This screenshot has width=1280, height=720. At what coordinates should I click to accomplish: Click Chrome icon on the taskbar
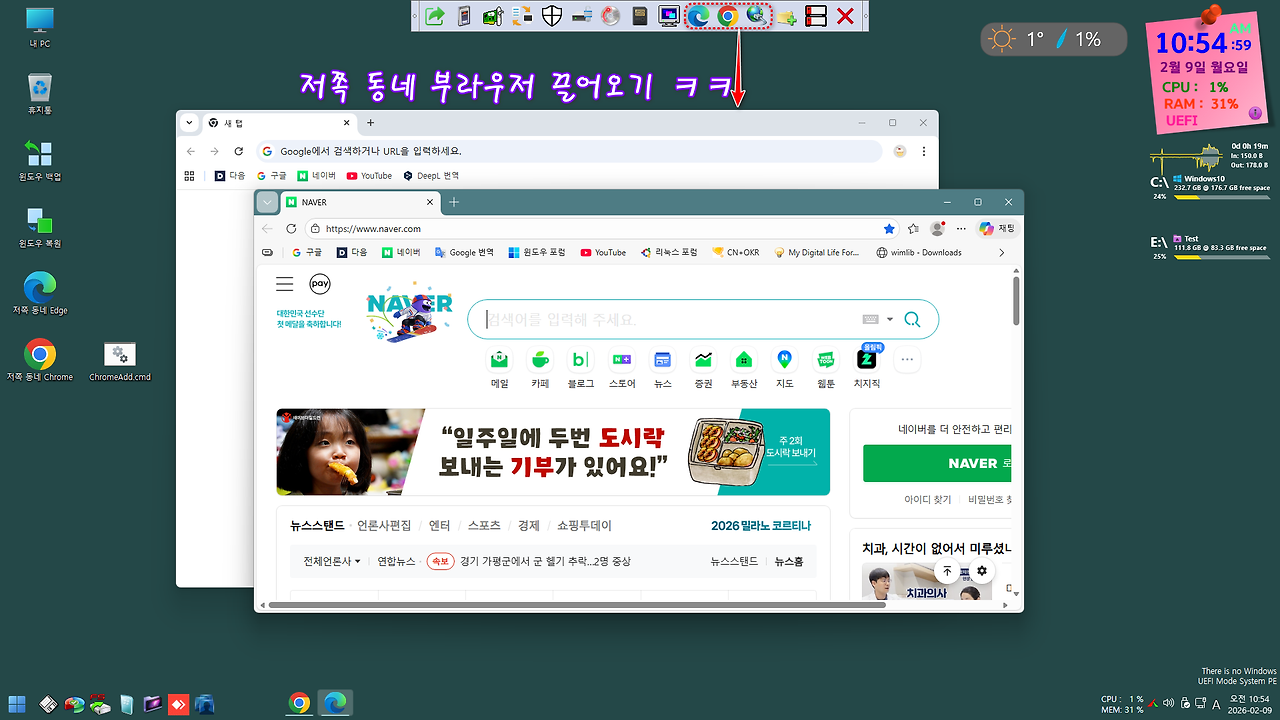pyautogui.click(x=299, y=703)
